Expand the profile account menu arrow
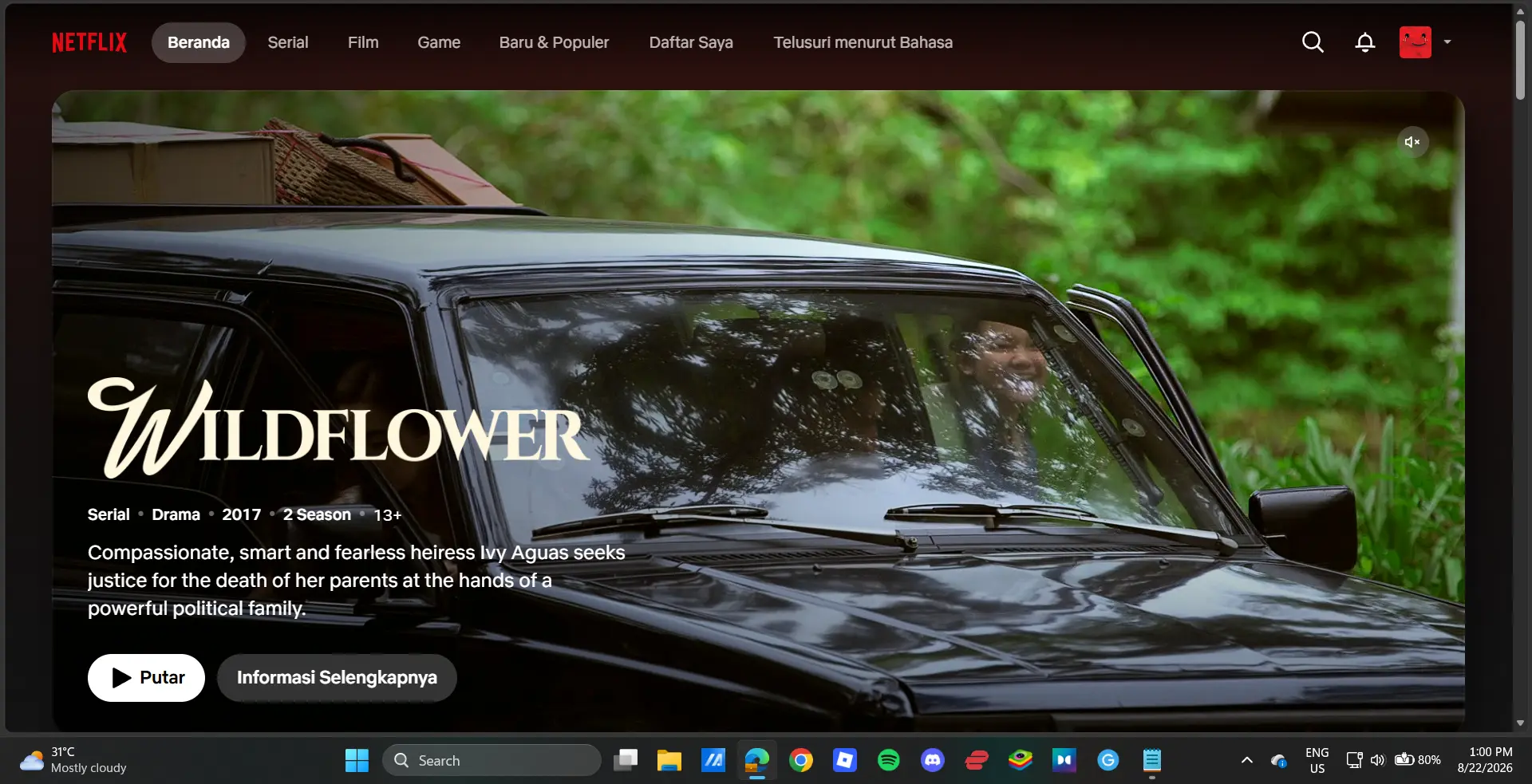Viewport: 1532px width, 784px height. [1447, 42]
